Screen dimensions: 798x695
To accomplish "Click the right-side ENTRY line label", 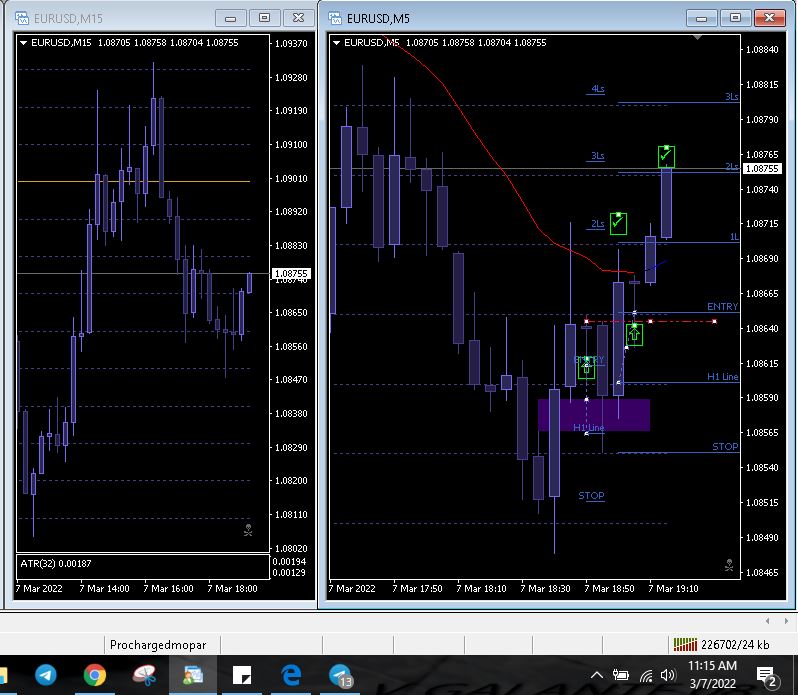I will [722, 306].
